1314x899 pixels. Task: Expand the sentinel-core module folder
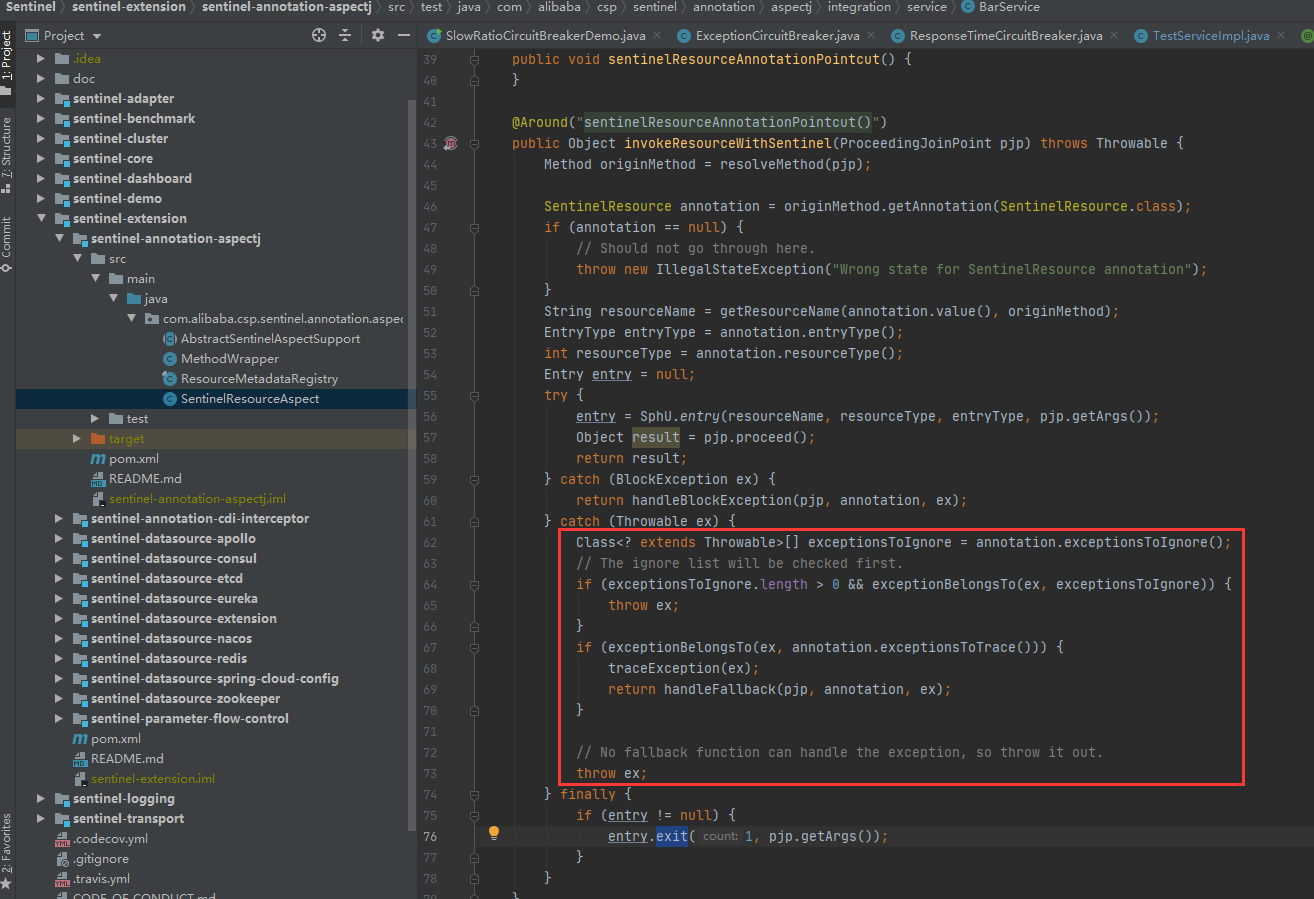pos(42,158)
